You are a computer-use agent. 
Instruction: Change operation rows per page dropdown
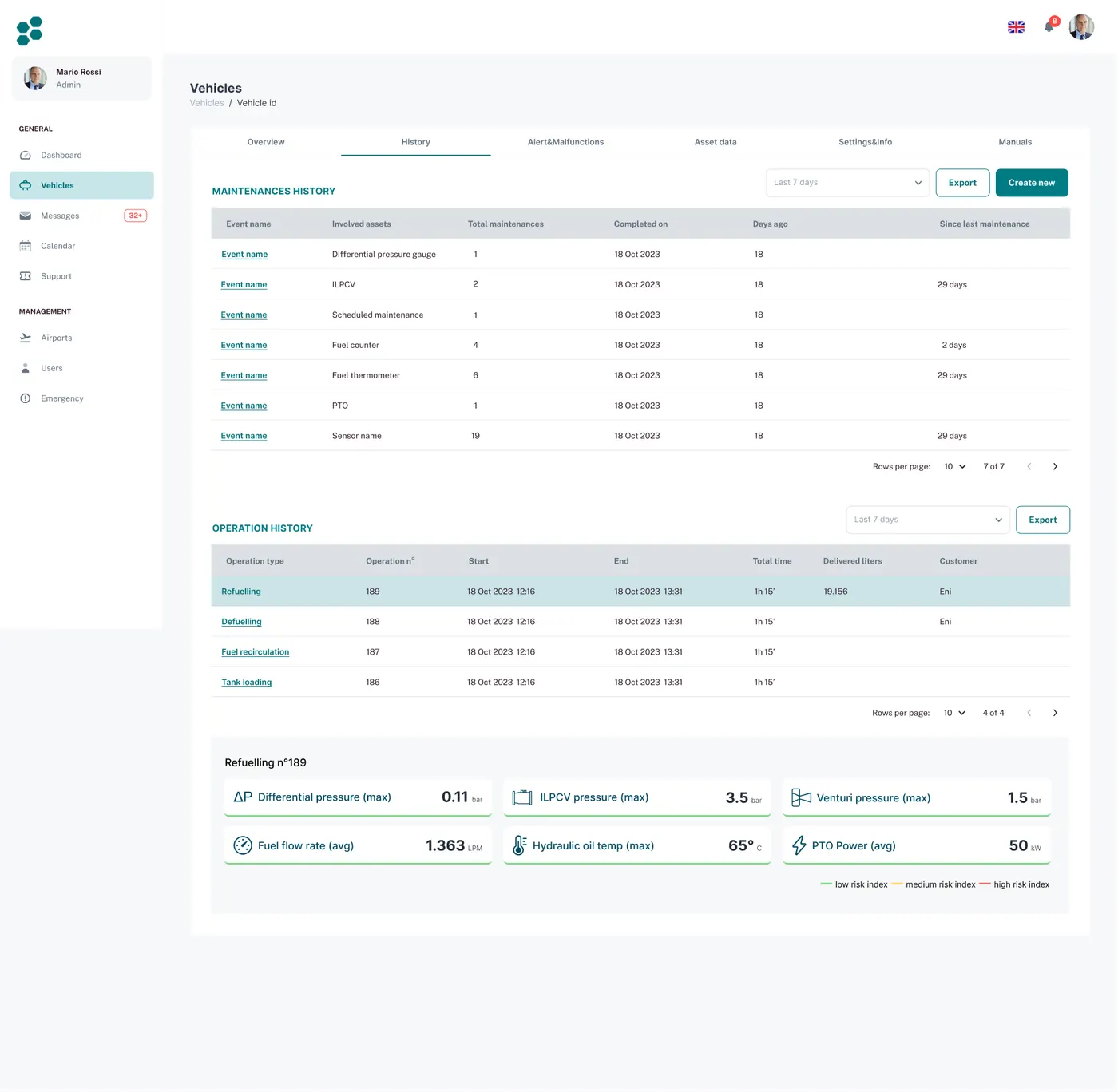tap(955, 713)
